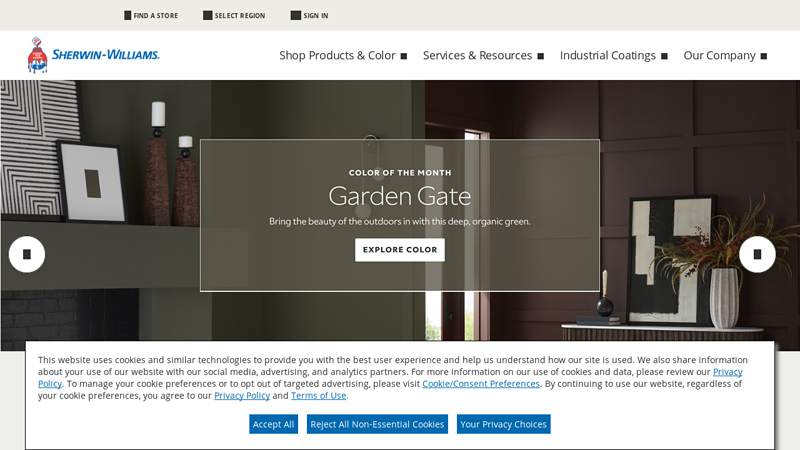Open the Industrial Coatings menu

point(607,56)
